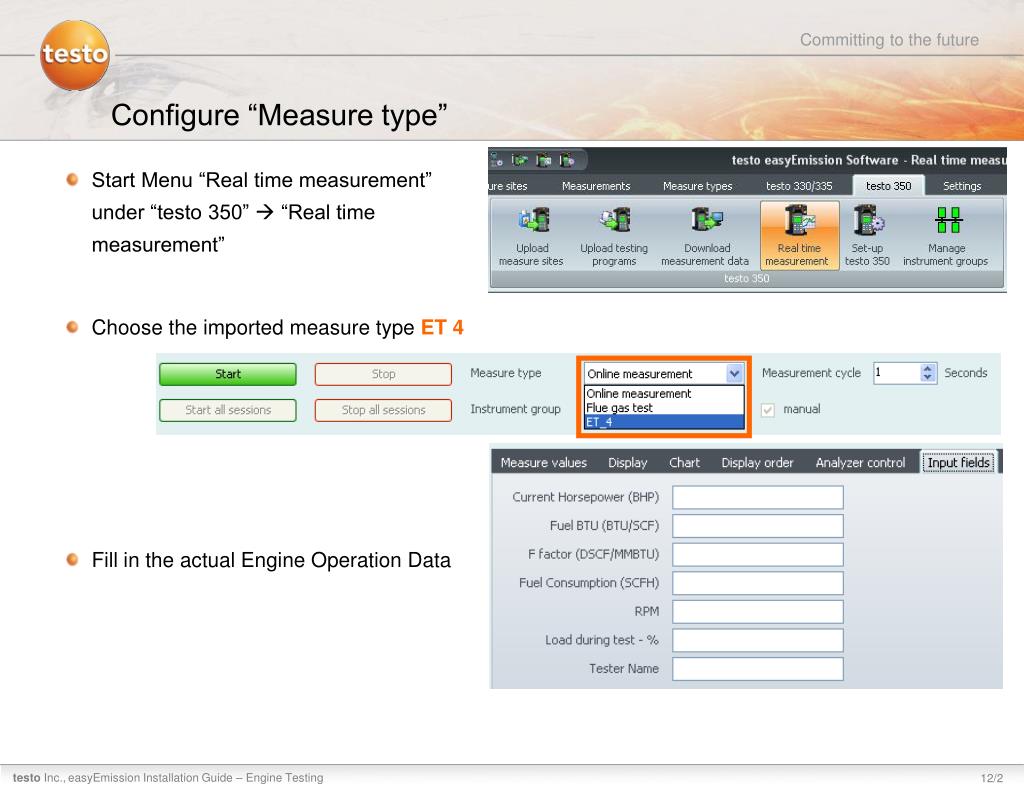Open the Chart tab

(684, 462)
